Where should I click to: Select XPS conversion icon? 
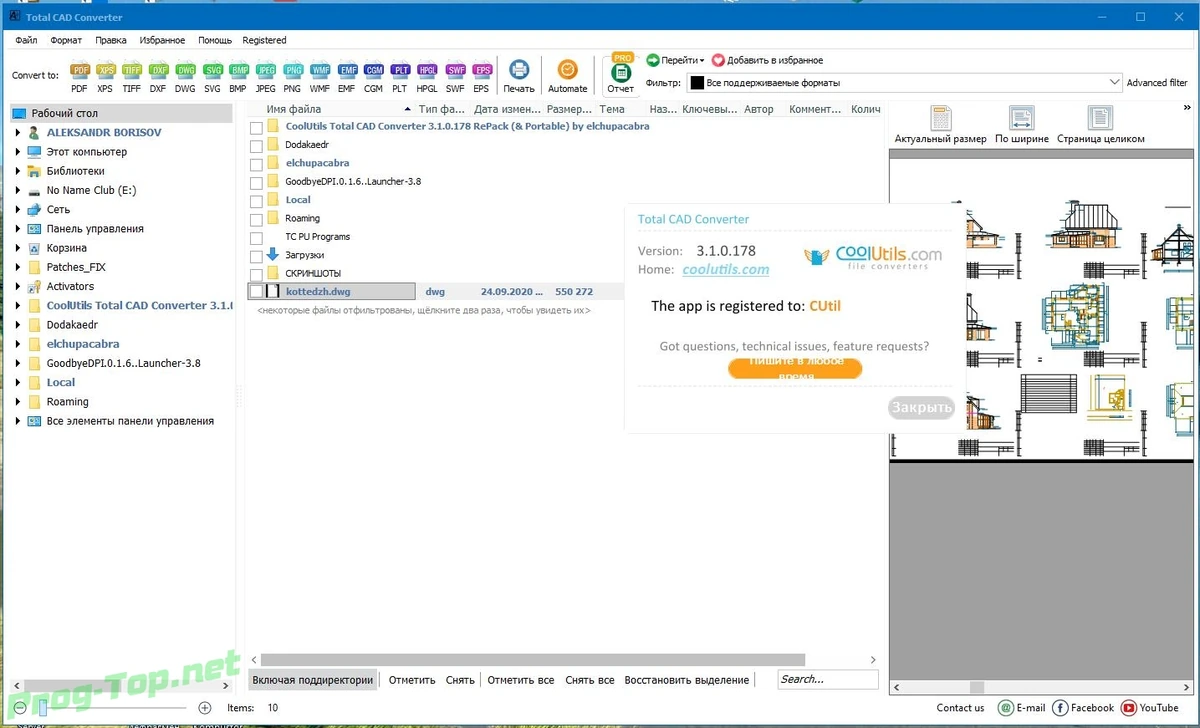pyautogui.click(x=105, y=71)
